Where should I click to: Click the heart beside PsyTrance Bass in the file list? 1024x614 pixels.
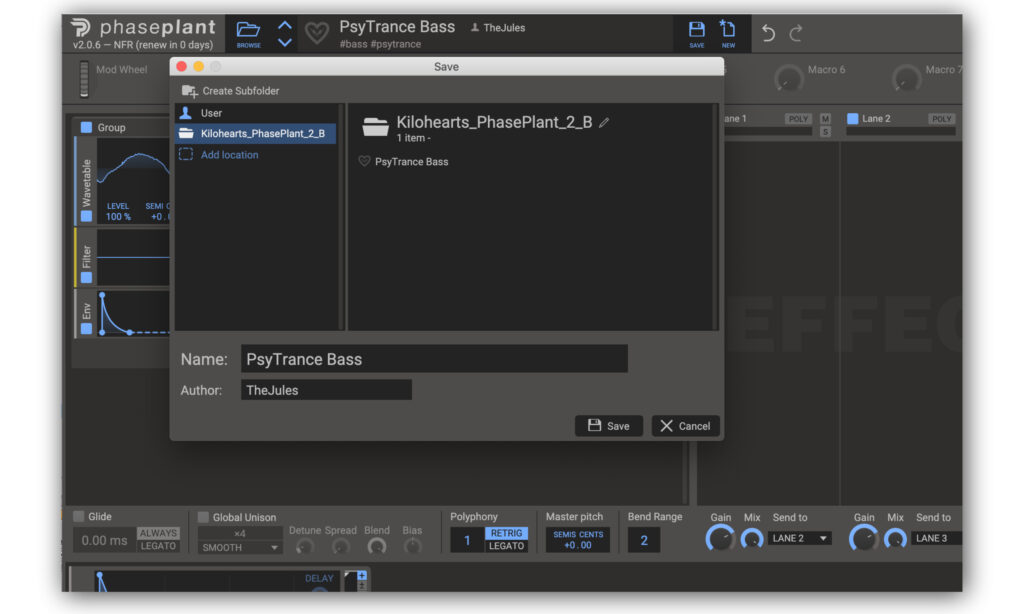click(x=364, y=161)
